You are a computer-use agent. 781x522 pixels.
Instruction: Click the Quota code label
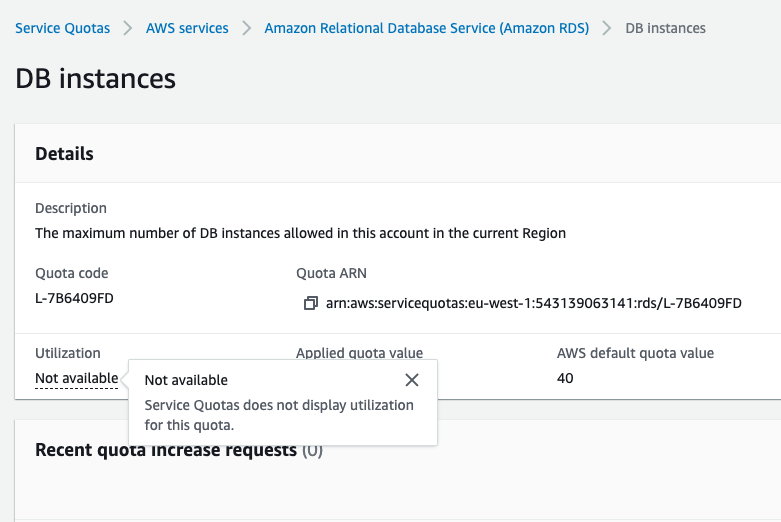[x=71, y=273]
